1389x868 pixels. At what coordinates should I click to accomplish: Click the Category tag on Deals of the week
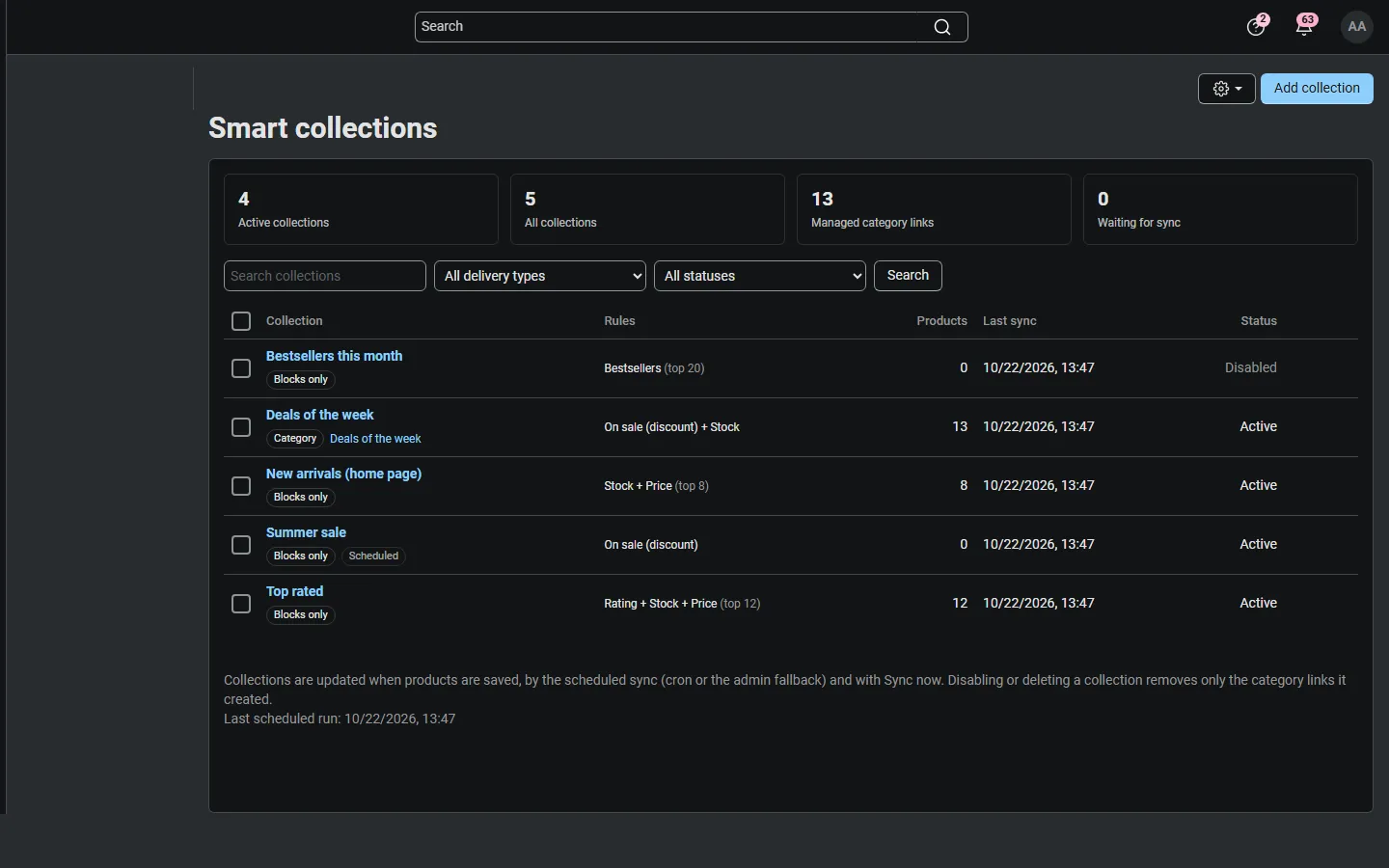point(295,439)
